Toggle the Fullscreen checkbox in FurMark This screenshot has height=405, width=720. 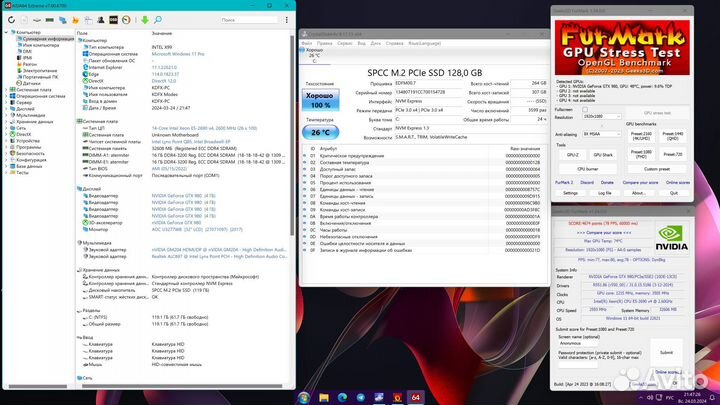click(x=585, y=110)
